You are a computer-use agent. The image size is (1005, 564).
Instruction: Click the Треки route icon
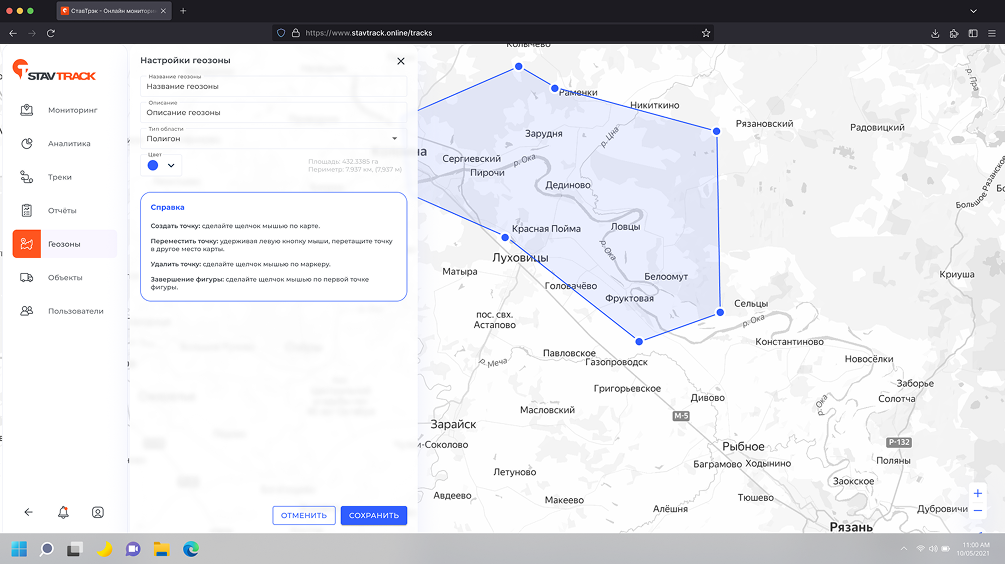[27, 177]
